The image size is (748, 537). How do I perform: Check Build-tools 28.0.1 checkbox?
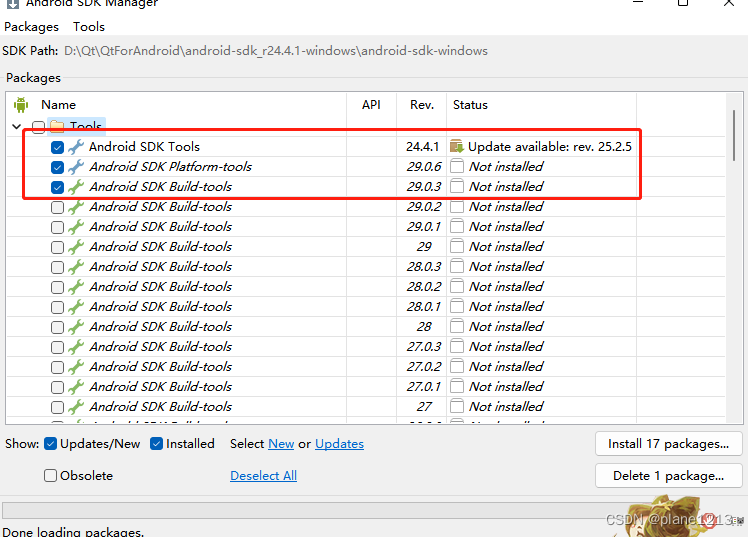pyautogui.click(x=57, y=308)
